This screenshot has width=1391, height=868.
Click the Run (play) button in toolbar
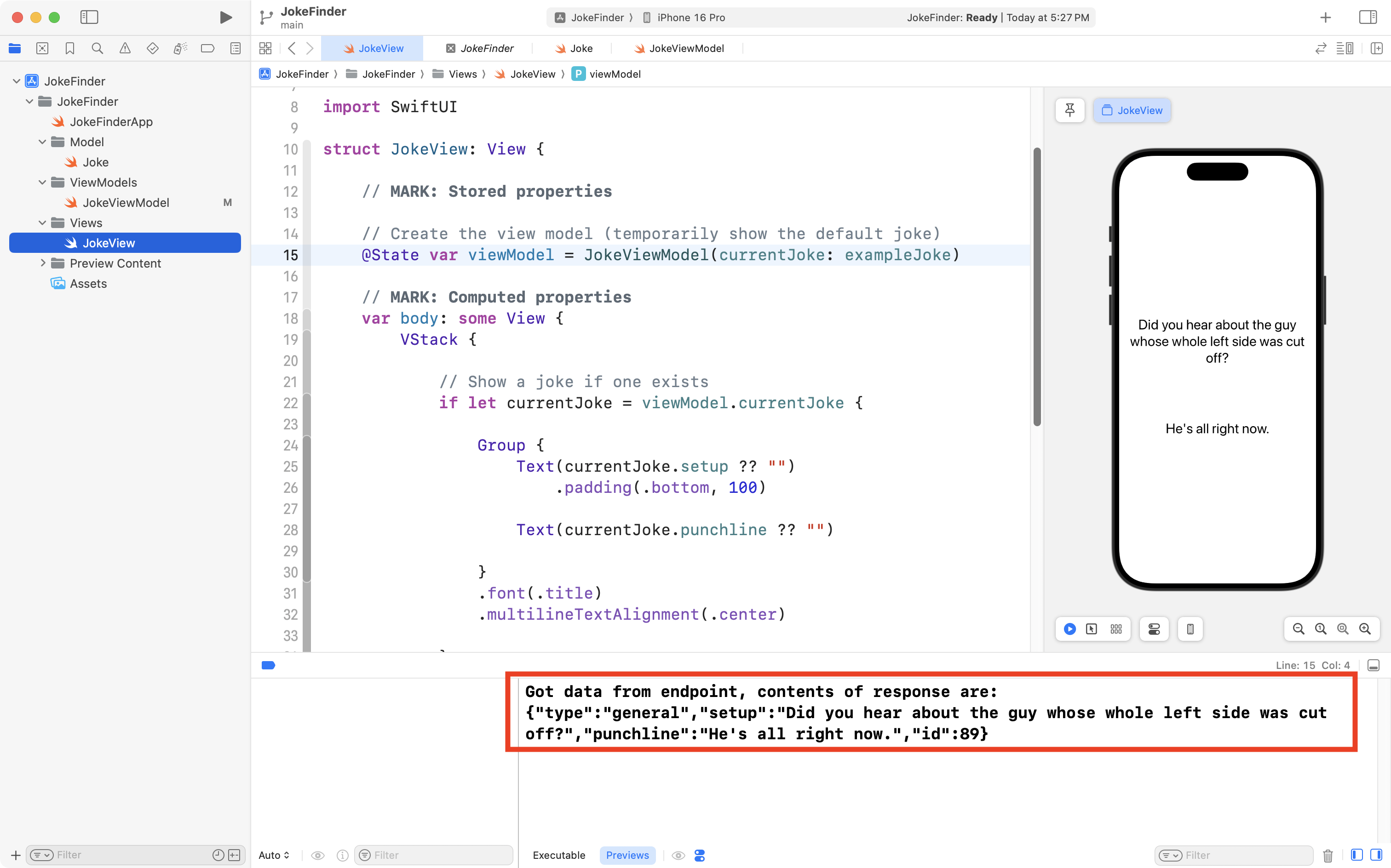[x=226, y=17]
